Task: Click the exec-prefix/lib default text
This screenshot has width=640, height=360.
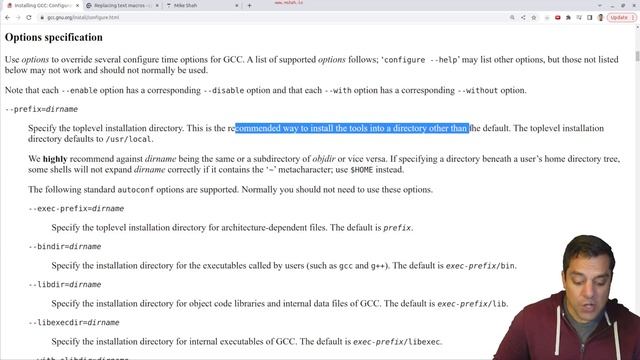Action: pos(472,304)
